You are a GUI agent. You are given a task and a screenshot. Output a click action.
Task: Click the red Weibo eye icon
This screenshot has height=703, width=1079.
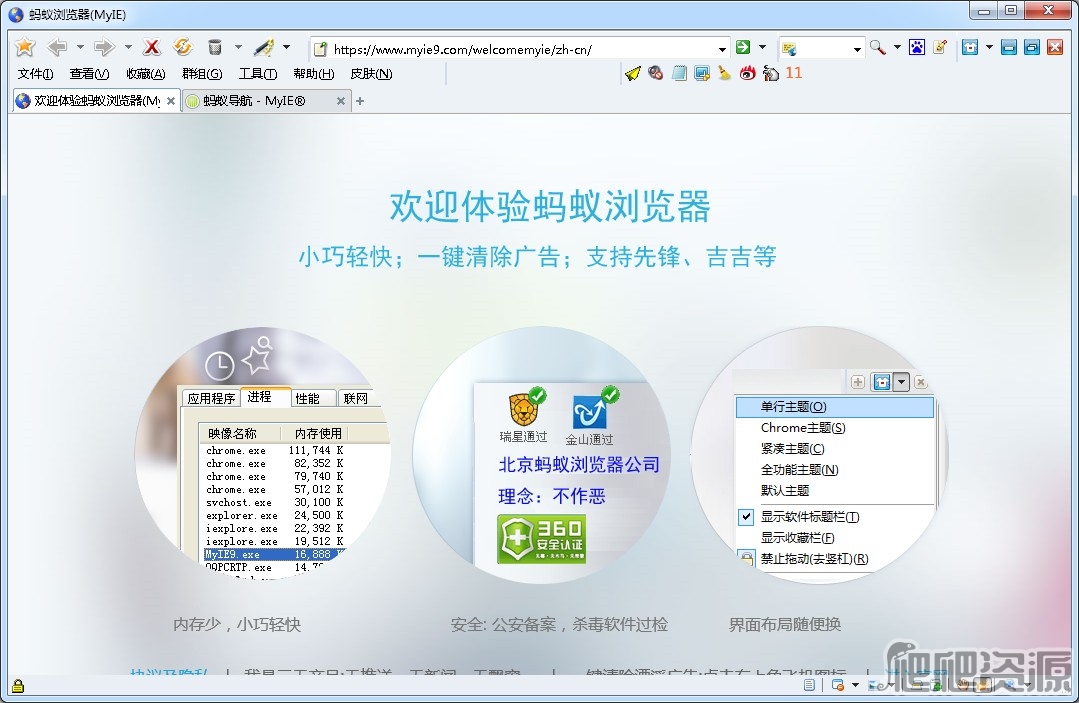click(x=747, y=73)
